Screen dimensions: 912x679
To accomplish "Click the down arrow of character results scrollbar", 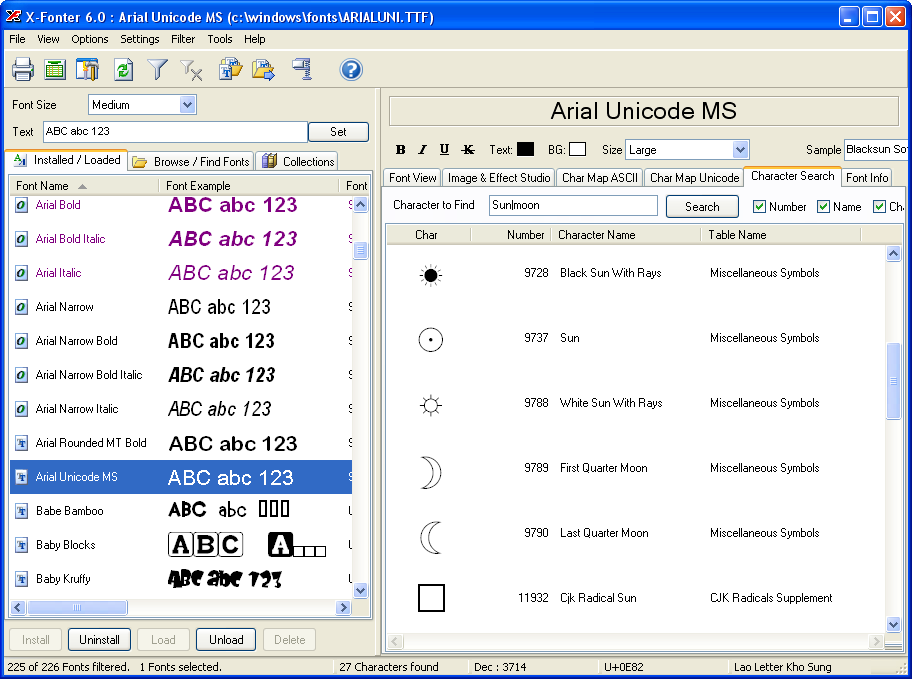I will coord(893,624).
